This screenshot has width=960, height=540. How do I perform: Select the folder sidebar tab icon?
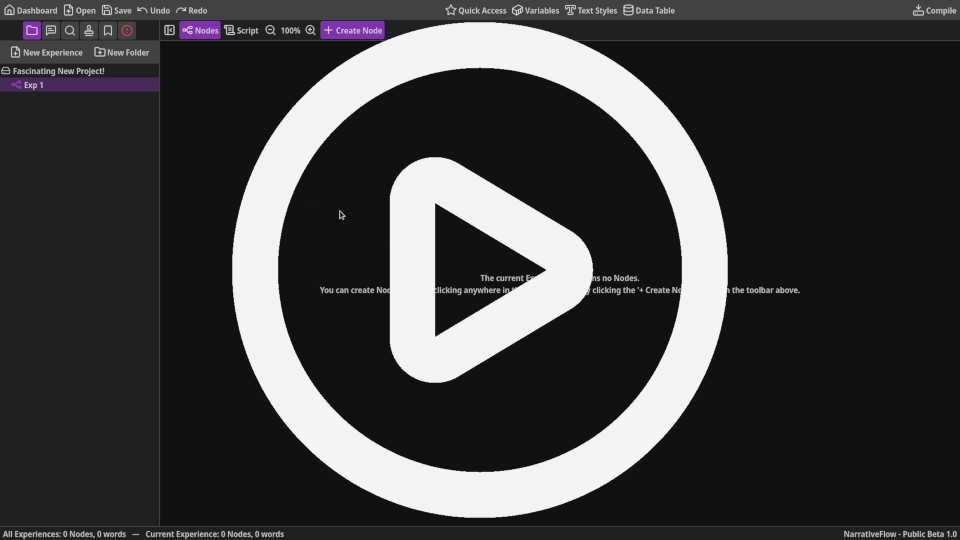(32, 31)
